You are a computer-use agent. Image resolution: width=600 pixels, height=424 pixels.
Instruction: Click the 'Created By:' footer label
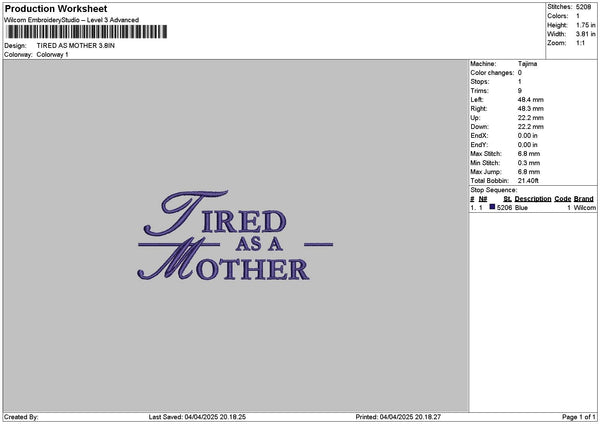[x=21, y=417]
